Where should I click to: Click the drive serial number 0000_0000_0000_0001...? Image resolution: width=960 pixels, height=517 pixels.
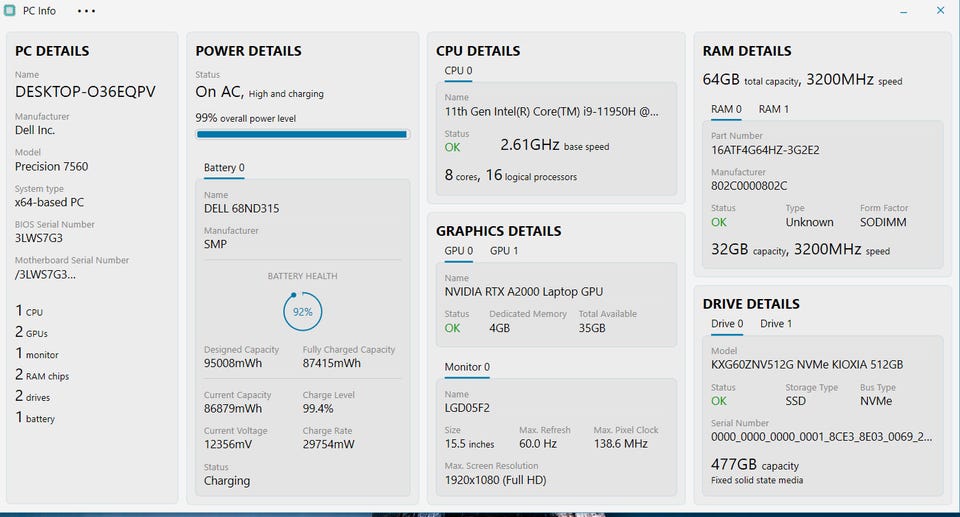pos(822,437)
